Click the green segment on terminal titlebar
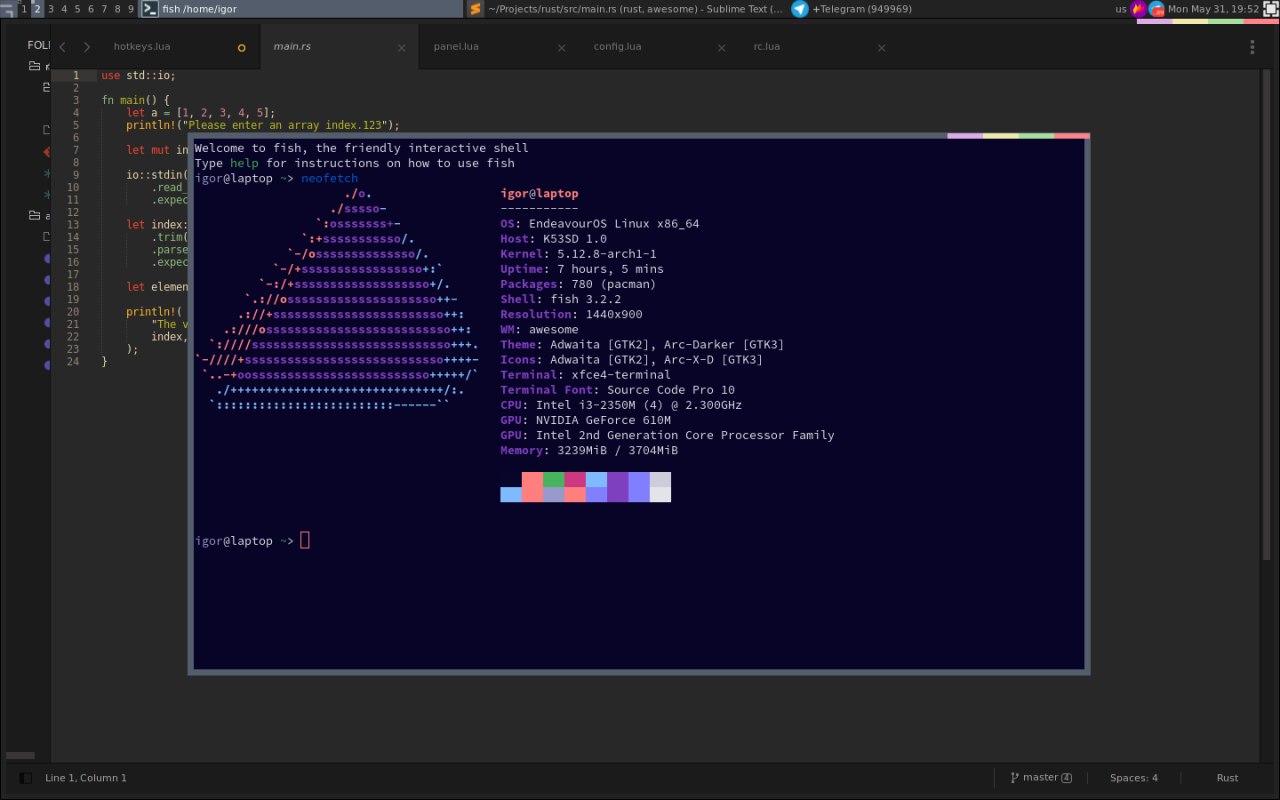The image size is (1280, 800). tap(1036, 136)
